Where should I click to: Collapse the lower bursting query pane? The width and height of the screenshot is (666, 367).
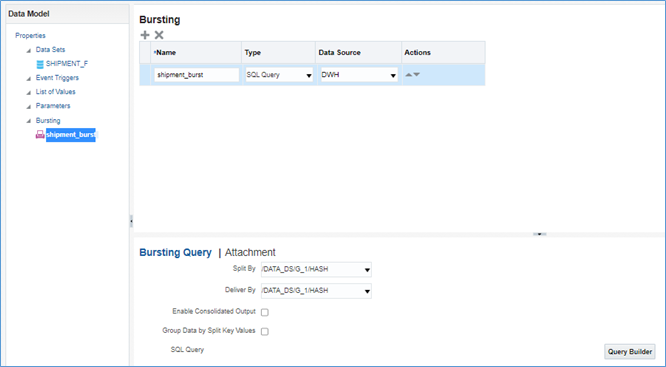click(539, 234)
